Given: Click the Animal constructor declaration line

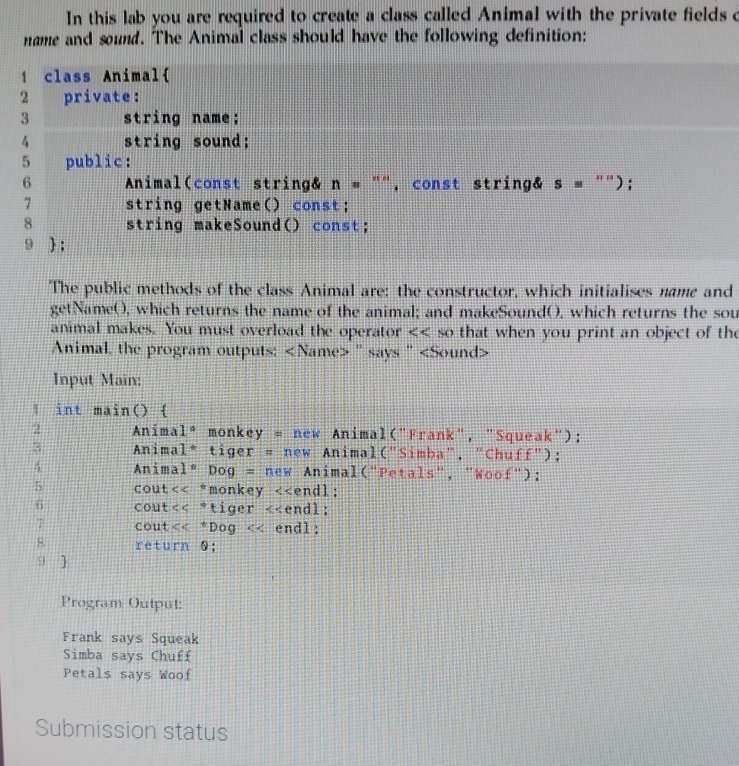Looking at the screenshot, I should [x=379, y=183].
